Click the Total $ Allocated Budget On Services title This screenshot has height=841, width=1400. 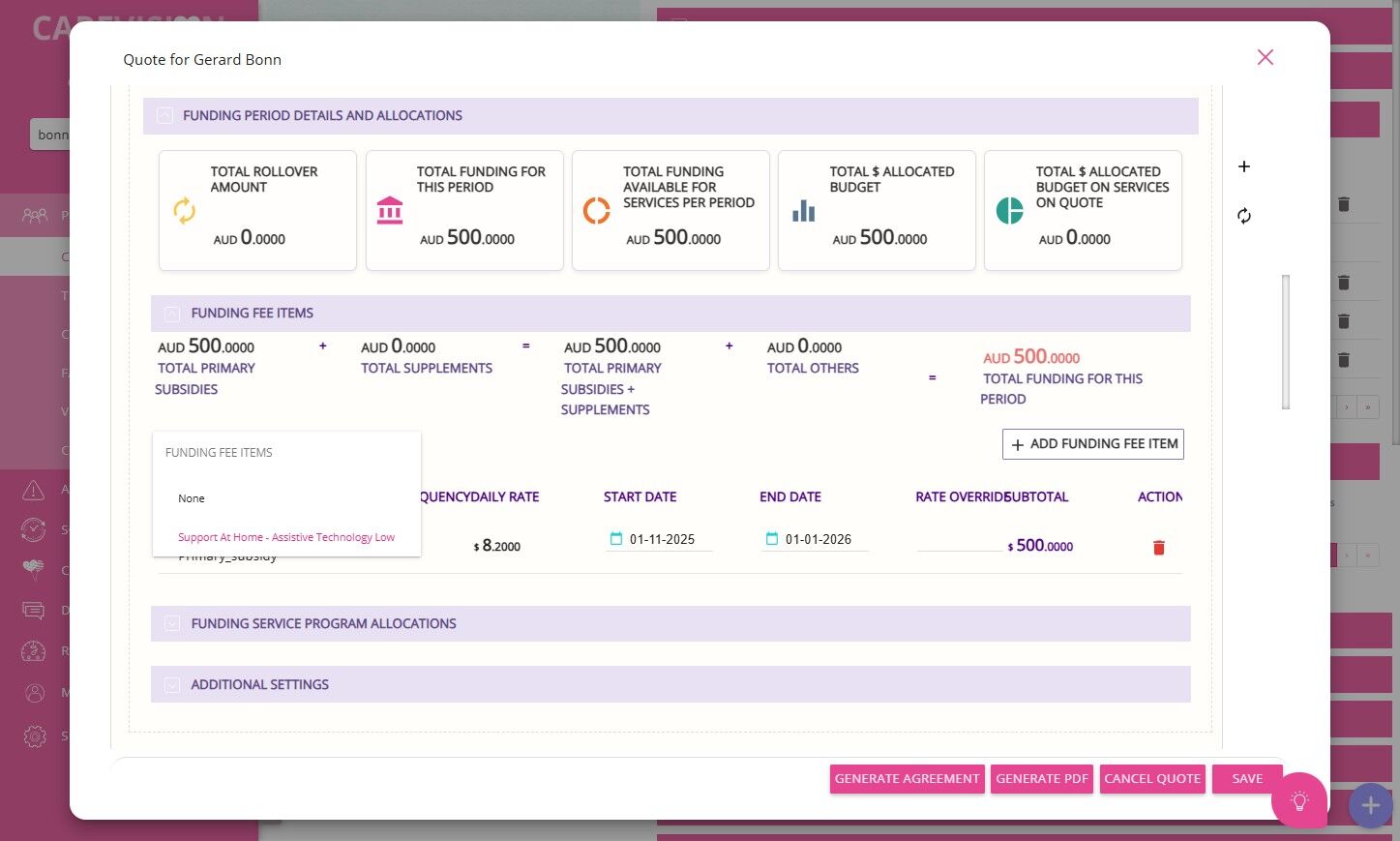click(x=1102, y=187)
